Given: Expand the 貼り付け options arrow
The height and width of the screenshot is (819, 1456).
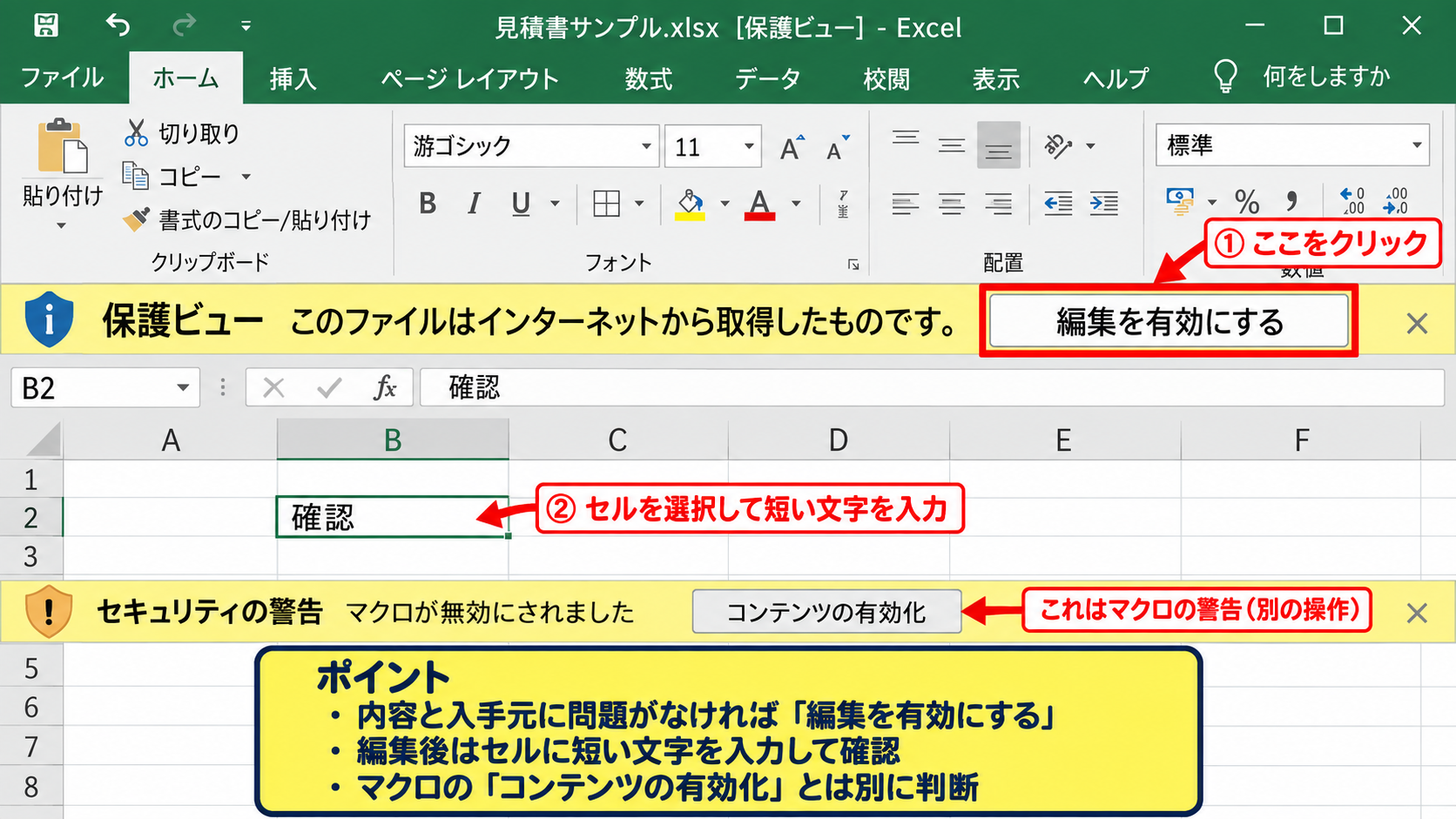Looking at the screenshot, I should click(x=61, y=225).
